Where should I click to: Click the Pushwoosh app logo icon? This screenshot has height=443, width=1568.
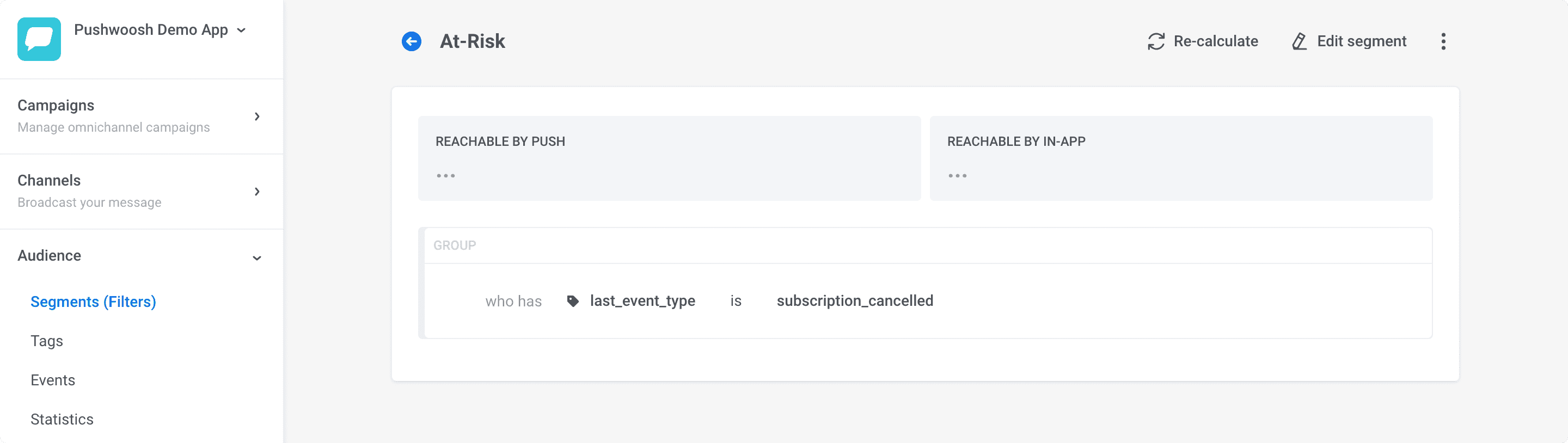(x=39, y=39)
